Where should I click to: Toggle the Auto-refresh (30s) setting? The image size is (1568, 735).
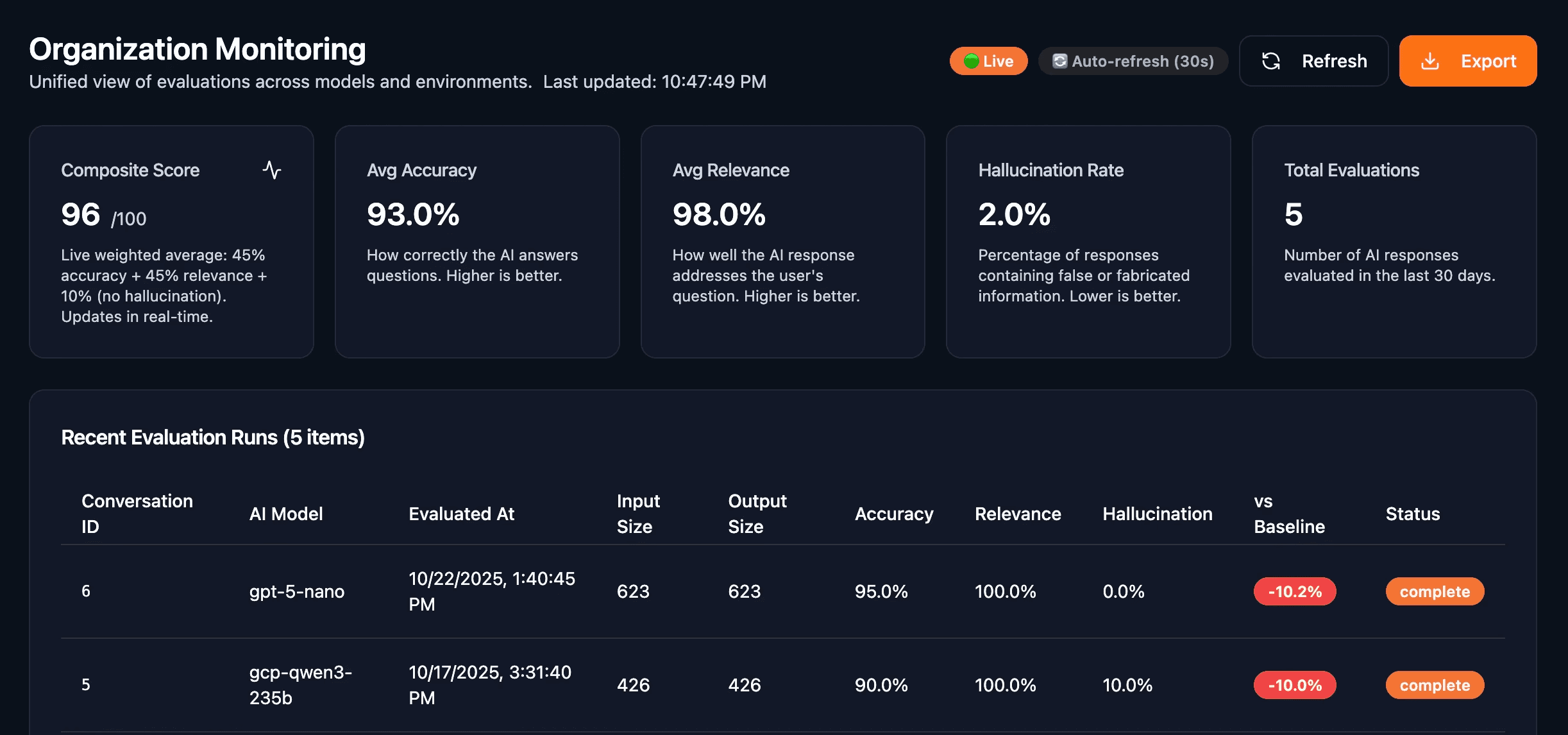pos(1134,61)
